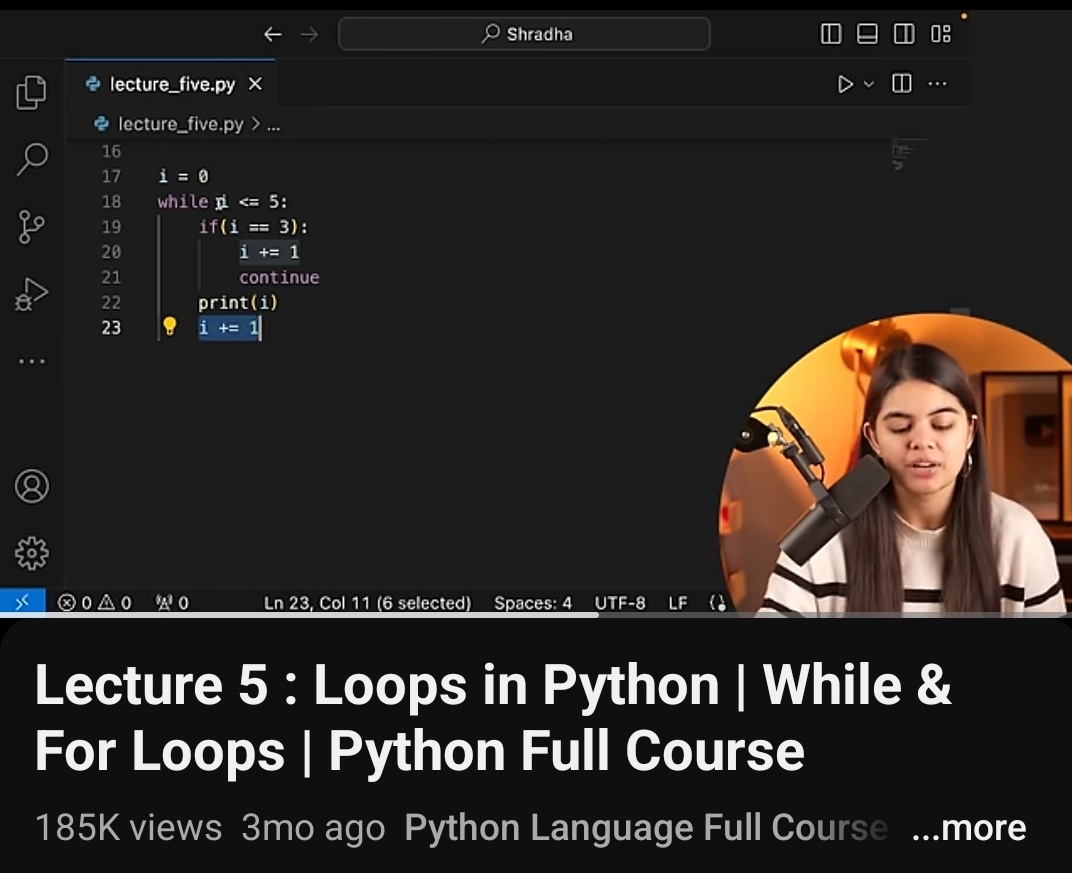The image size is (1072, 873).
Task: Open problems errors and warnings indicator
Action: point(94,603)
